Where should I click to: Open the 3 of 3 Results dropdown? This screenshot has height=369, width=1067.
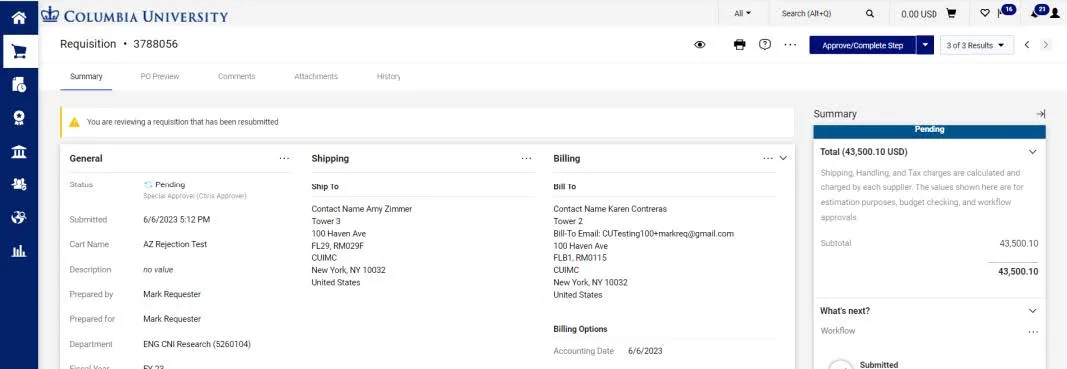point(976,45)
